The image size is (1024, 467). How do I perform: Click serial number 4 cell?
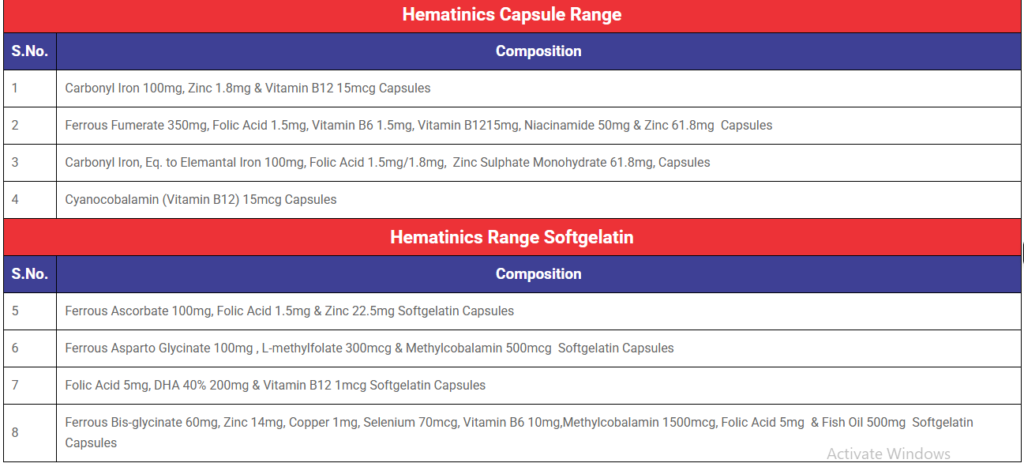click(x=30, y=200)
